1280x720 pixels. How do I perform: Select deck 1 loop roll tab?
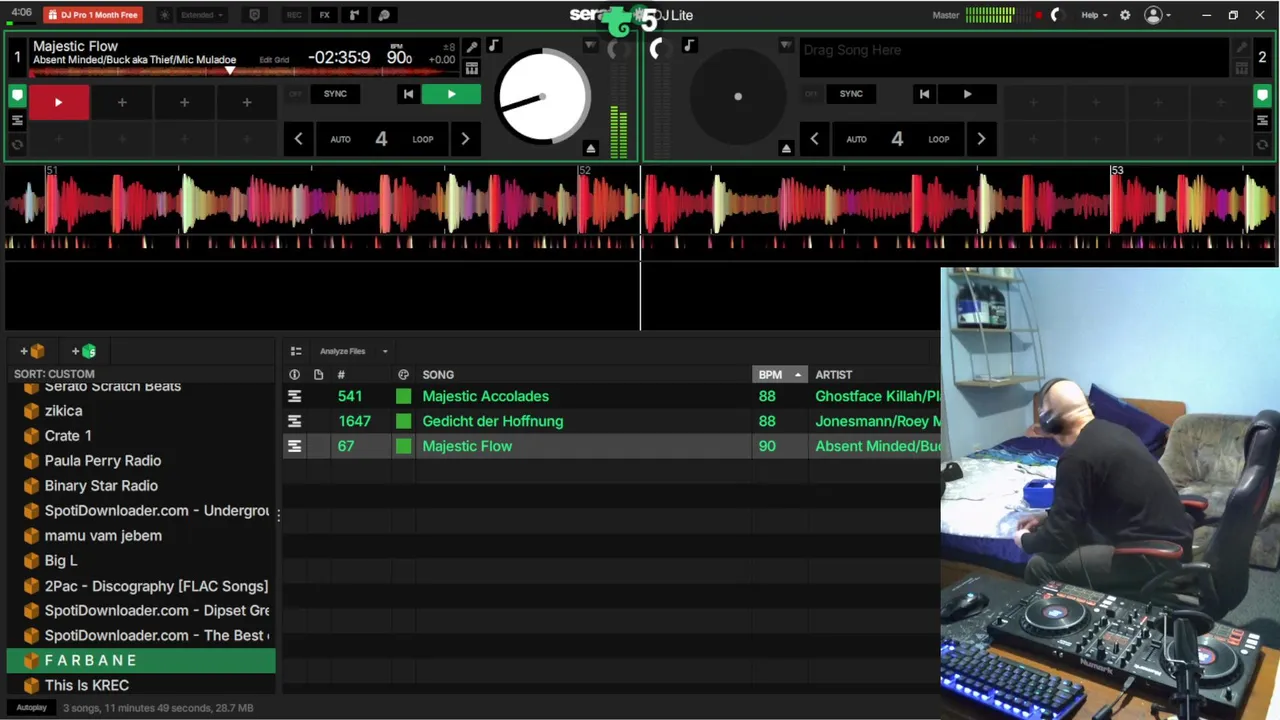[17, 145]
